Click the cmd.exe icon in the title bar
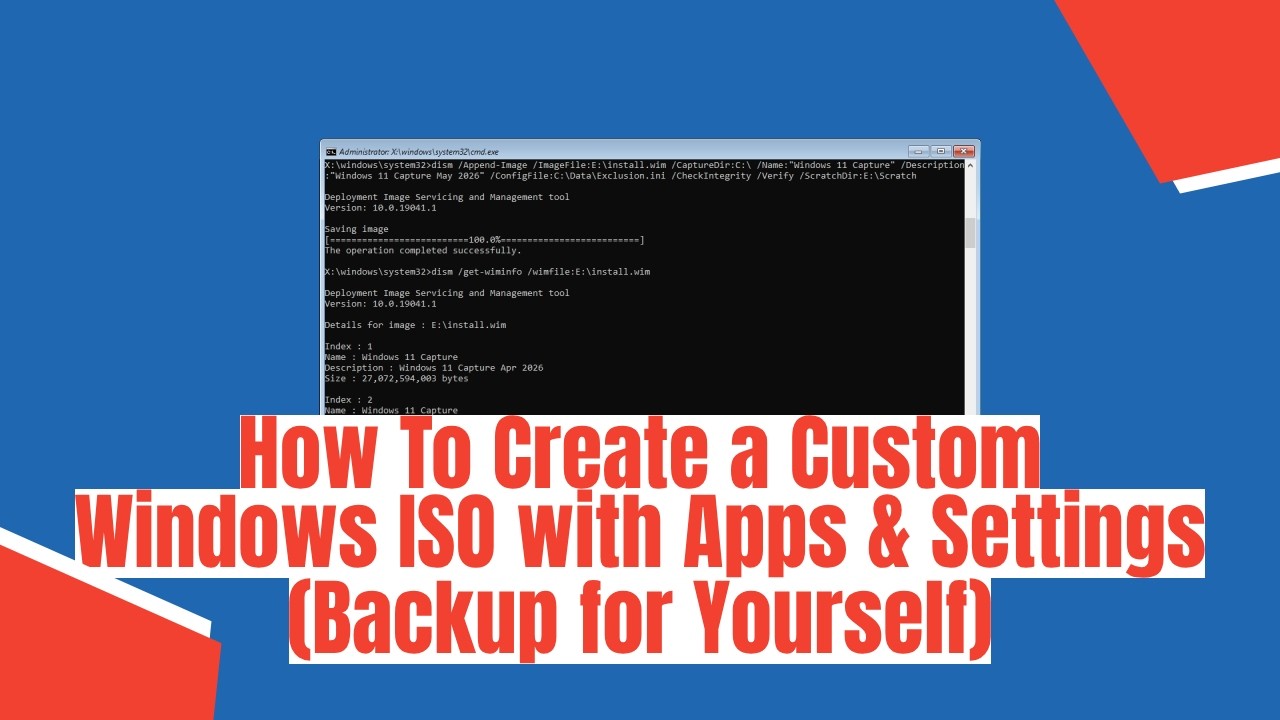This screenshot has width=1280, height=720. click(331, 151)
